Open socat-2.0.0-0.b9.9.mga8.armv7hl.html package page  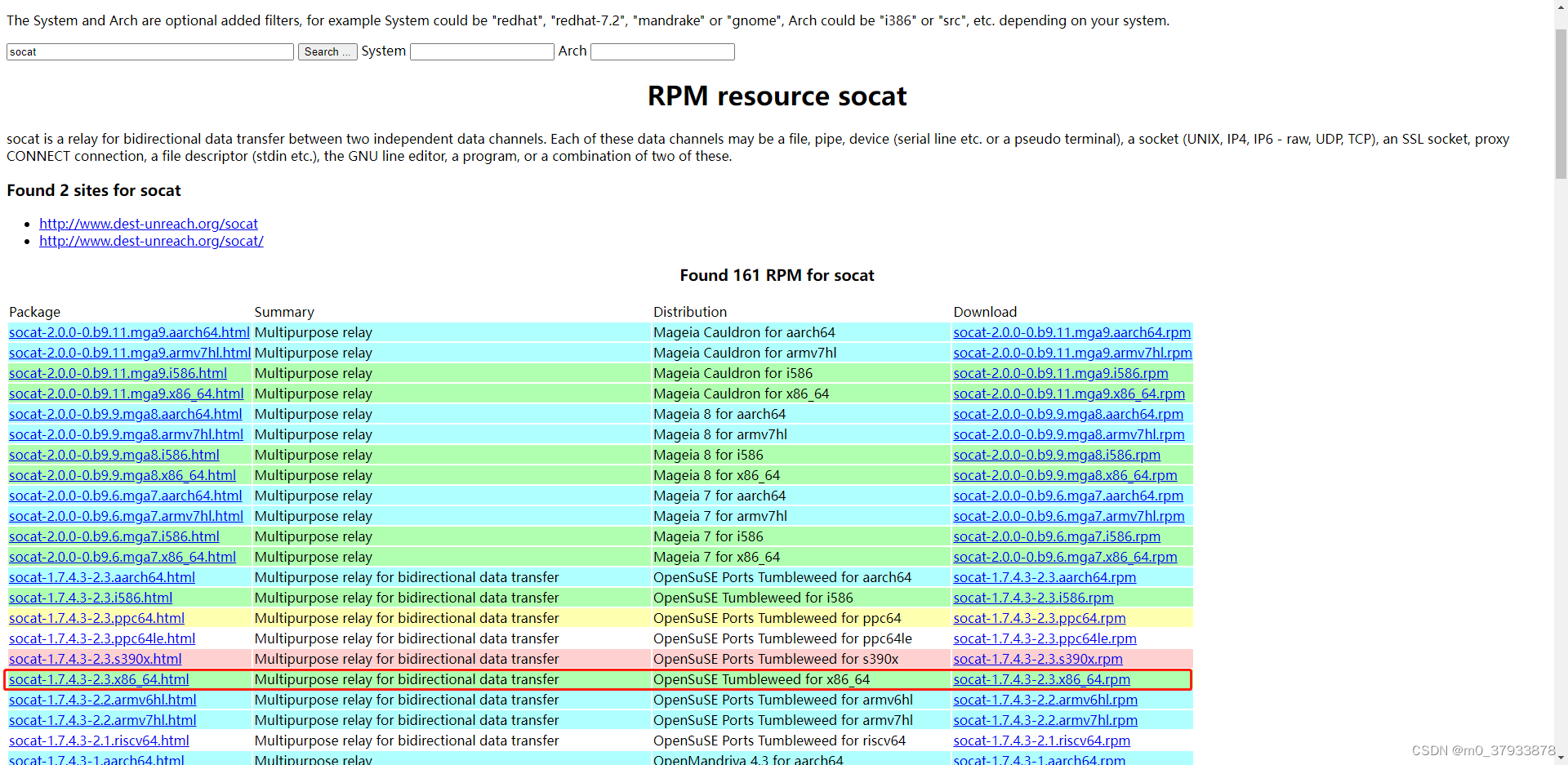point(126,434)
